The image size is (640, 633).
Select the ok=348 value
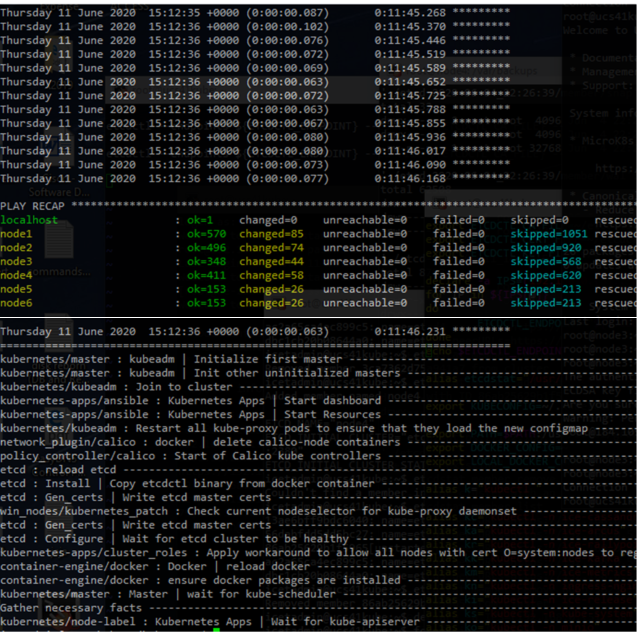(206, 262)
